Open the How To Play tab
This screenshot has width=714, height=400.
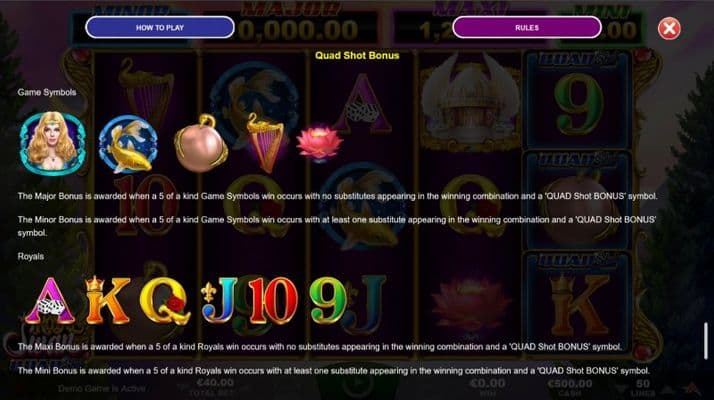pyautogui.click(x=160, y=27)
